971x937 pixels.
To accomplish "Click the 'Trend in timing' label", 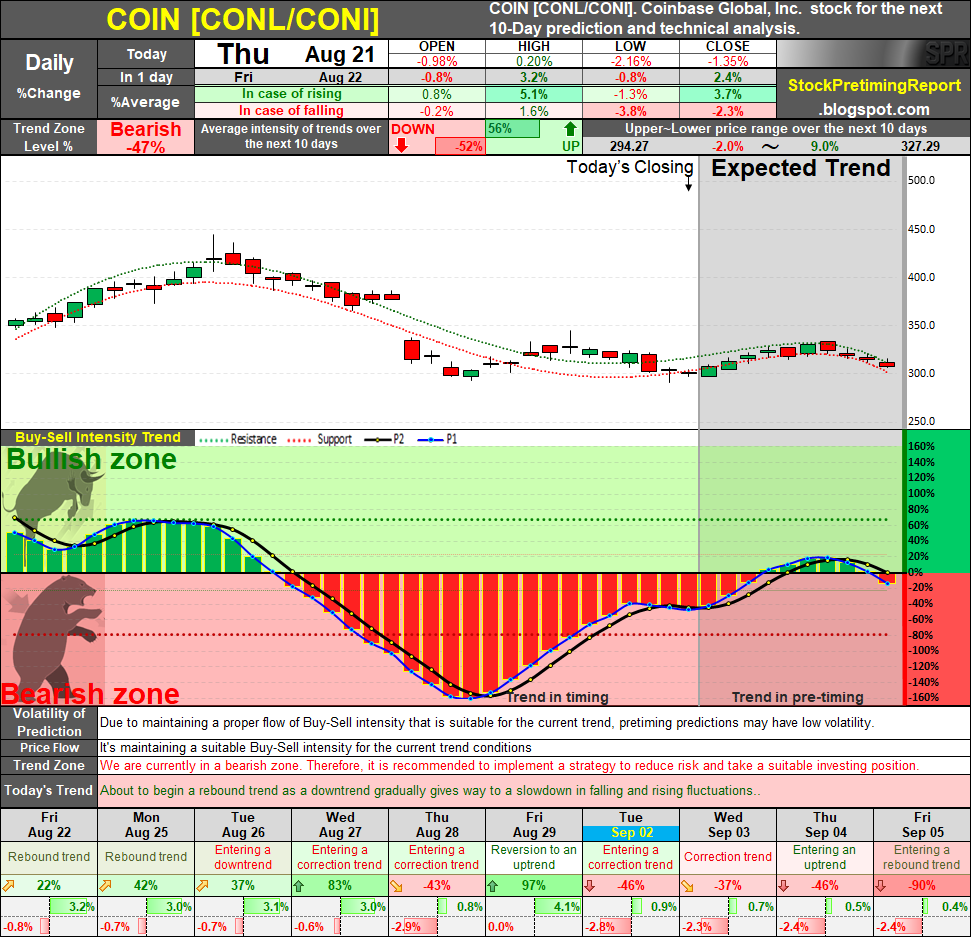I will pos(557,697).
